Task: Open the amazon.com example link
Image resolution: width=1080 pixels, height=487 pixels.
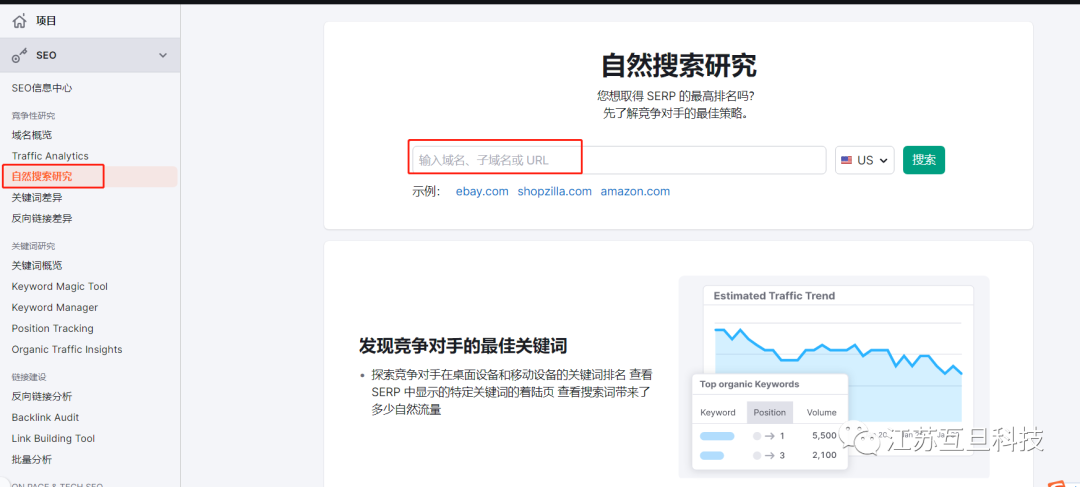Action: [x=635, y=191]
